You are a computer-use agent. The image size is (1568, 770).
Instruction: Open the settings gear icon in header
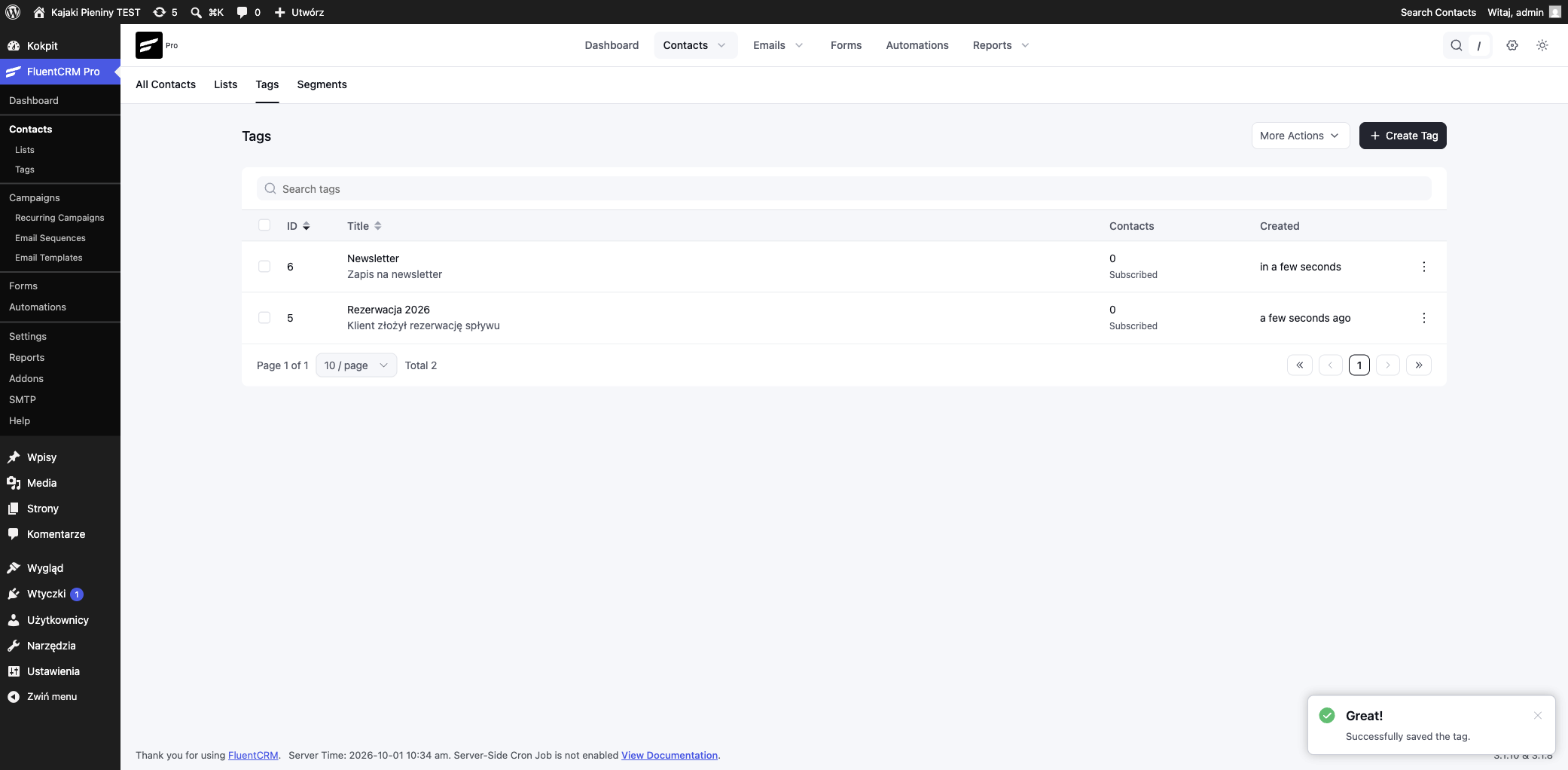[1512, 45]
